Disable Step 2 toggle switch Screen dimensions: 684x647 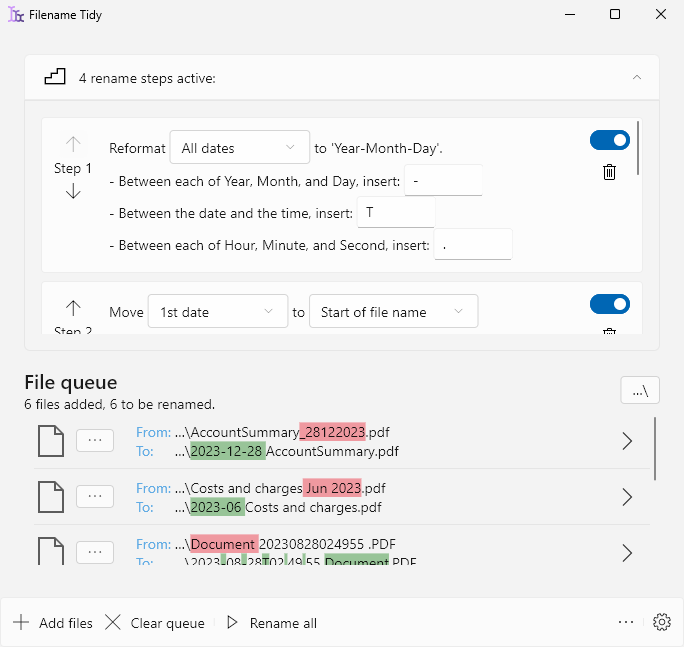click(x=609, y=303)
